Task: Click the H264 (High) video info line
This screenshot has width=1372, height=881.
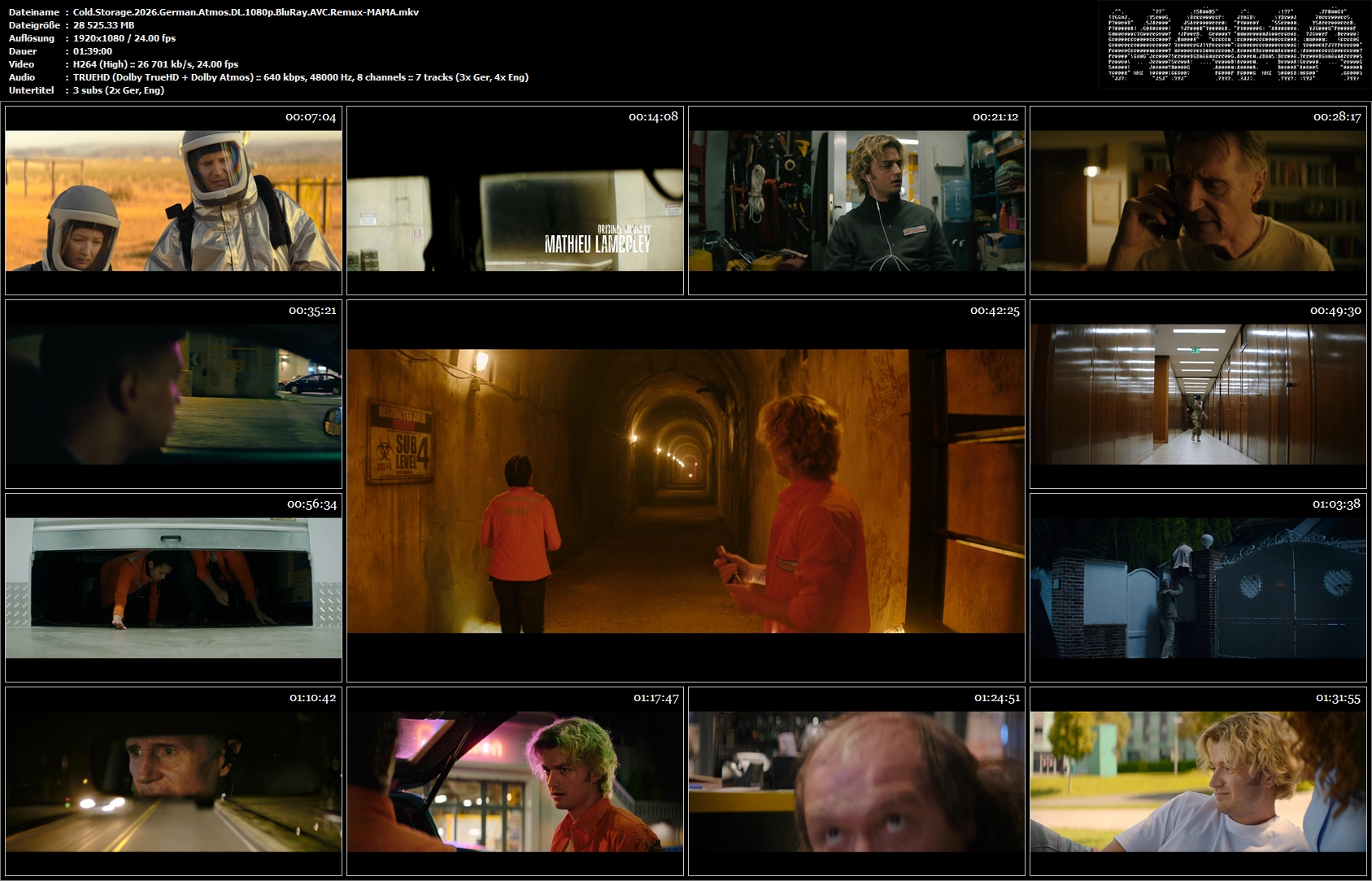Action: tap(155, 64)
